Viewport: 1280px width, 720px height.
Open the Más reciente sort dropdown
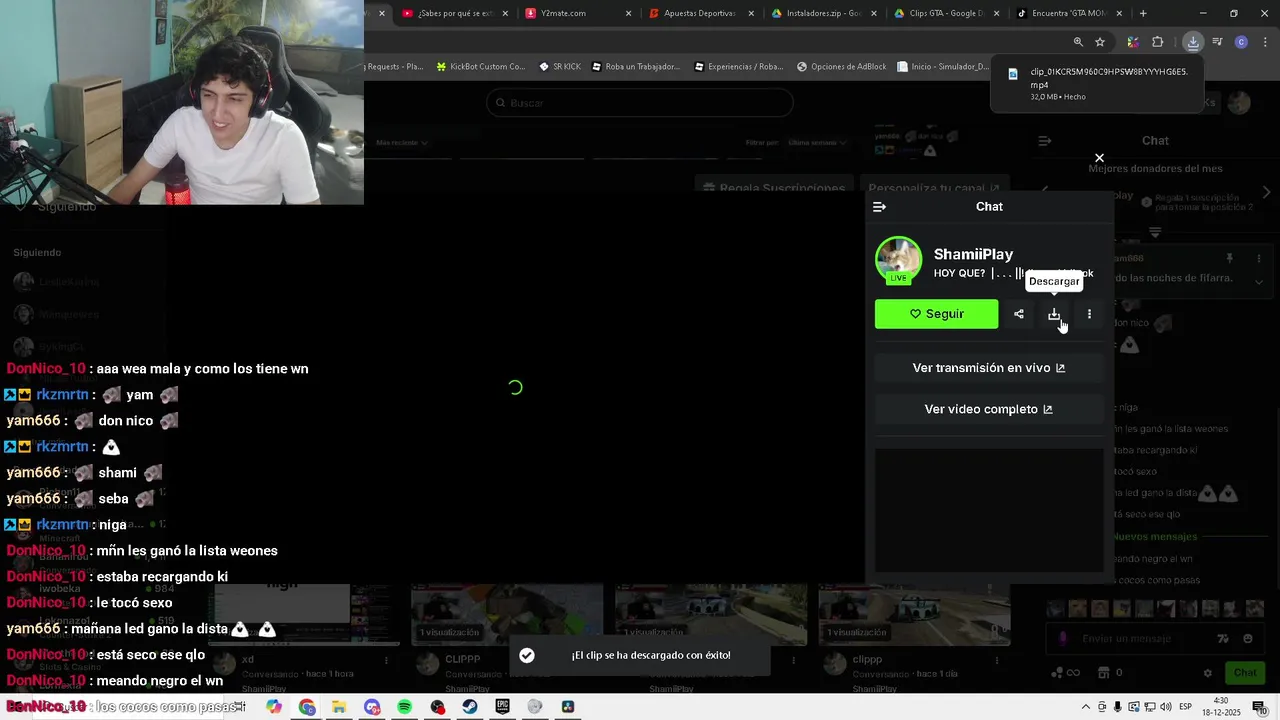(402, 143)
